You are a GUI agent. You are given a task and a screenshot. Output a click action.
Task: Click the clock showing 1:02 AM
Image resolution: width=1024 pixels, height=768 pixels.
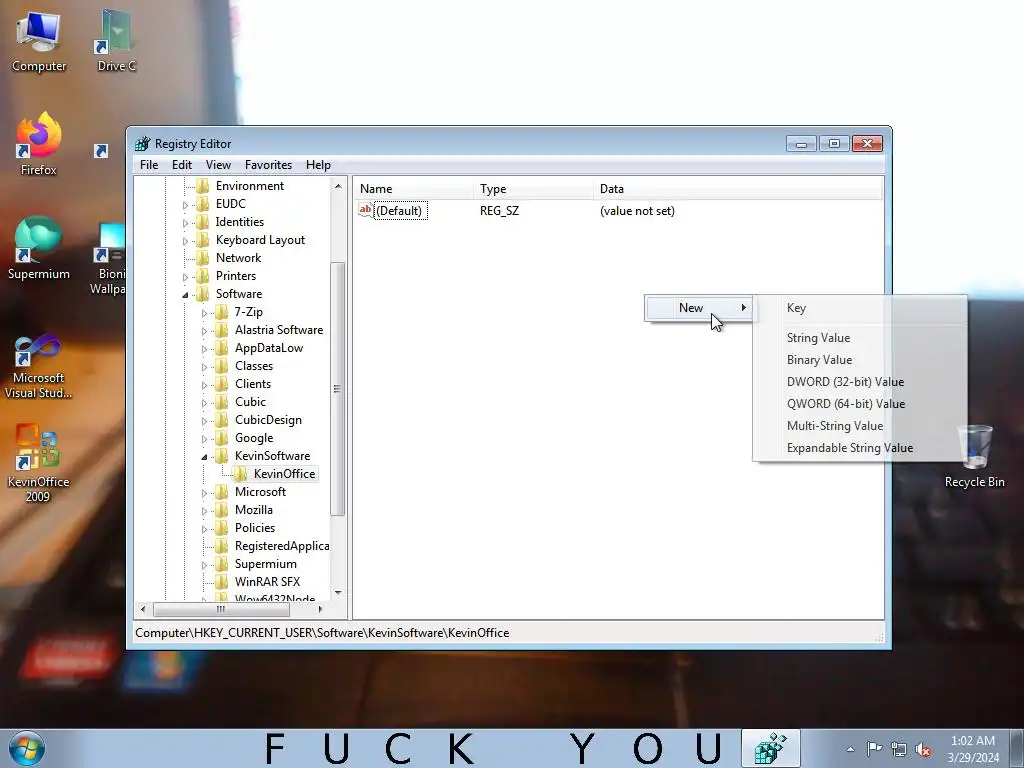coord(972,748)
